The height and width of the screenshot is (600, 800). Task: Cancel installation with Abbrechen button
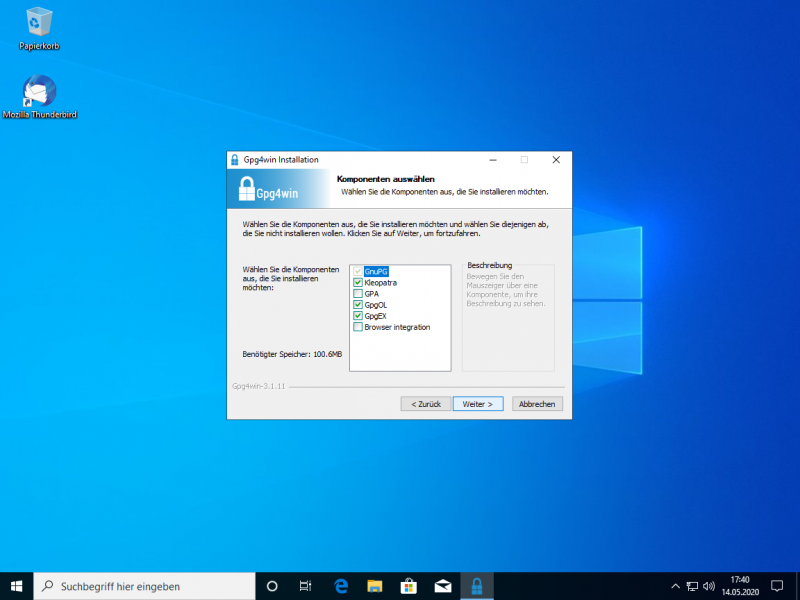538,404
